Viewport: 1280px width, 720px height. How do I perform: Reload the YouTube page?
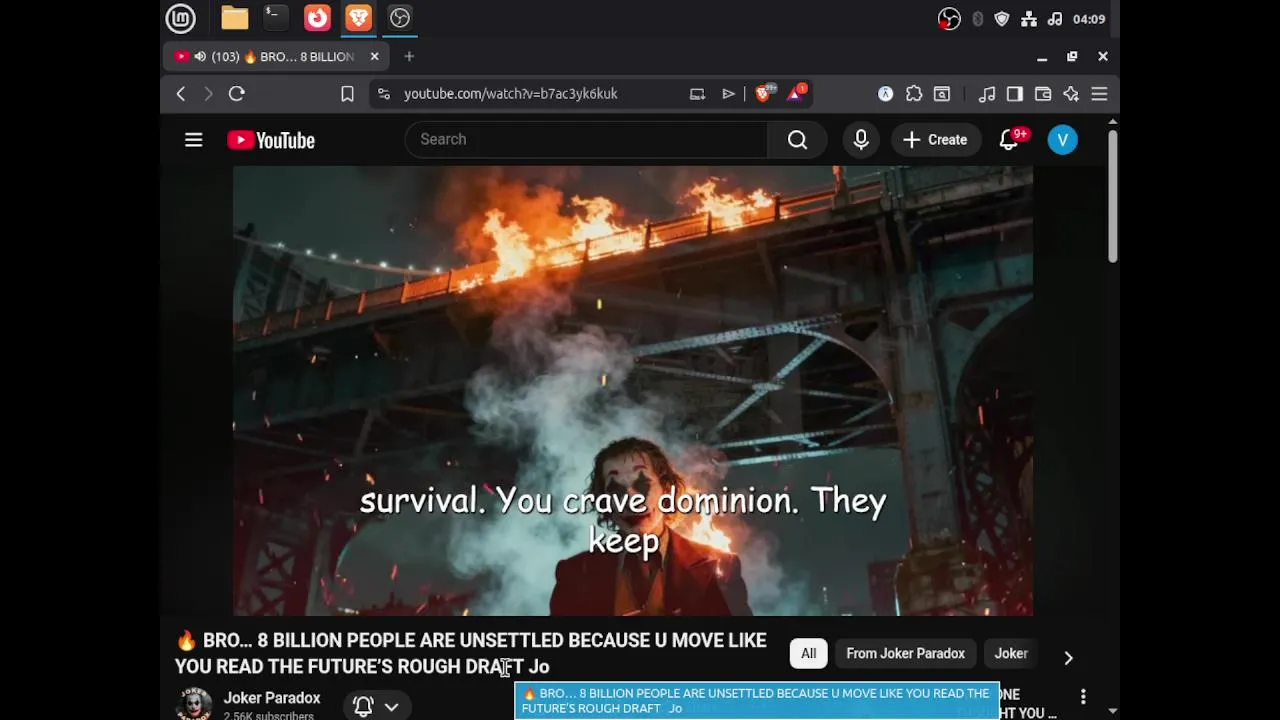point(237,94)
